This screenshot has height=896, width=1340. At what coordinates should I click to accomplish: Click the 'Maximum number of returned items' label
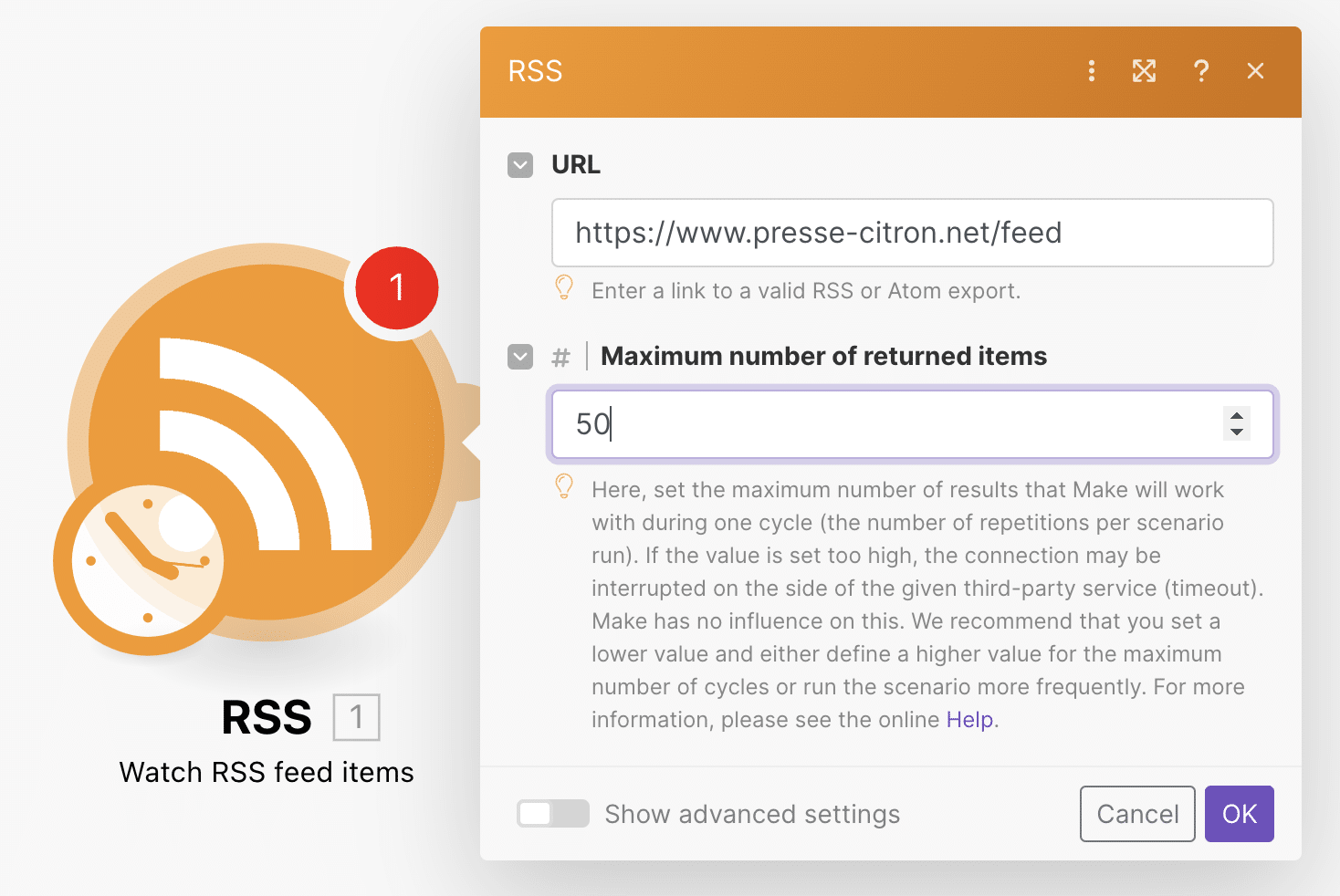click(823, 356)
